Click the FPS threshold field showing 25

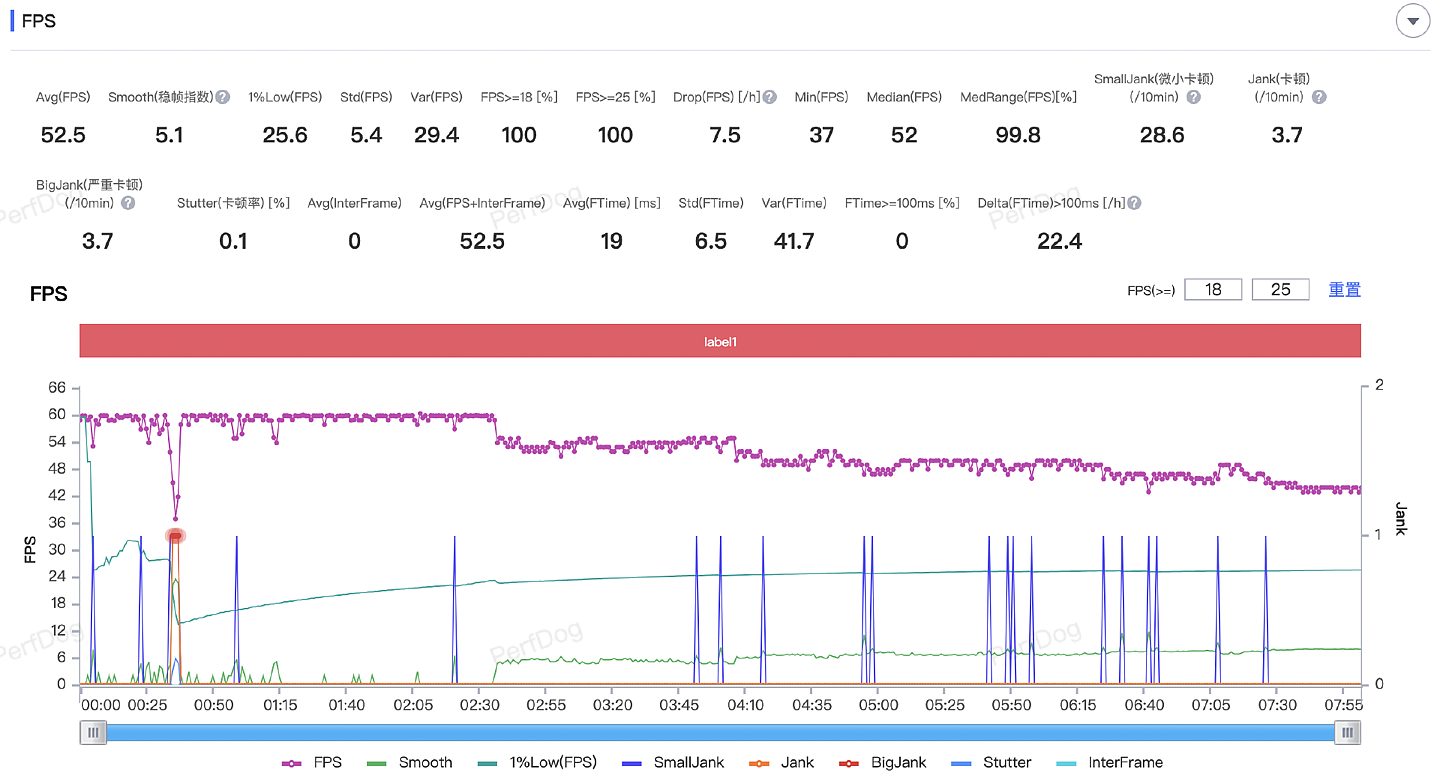(x=1280, y=290)
